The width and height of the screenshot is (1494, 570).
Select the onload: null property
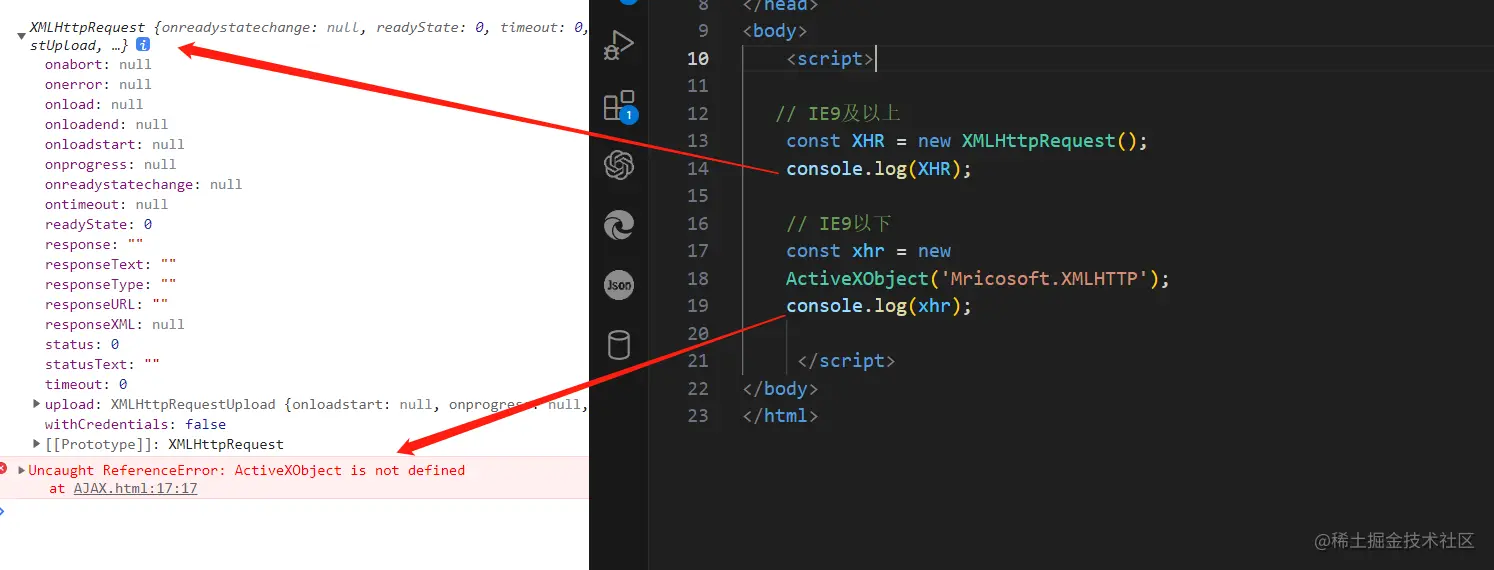point(94,104)
